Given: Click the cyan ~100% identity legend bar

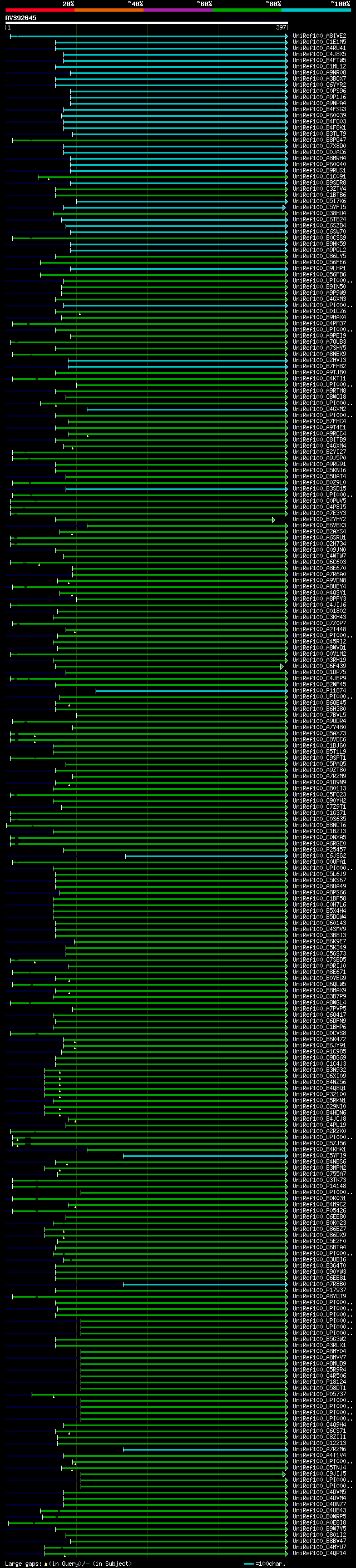Looking at the screenshot, I should (x=316, y=10).
